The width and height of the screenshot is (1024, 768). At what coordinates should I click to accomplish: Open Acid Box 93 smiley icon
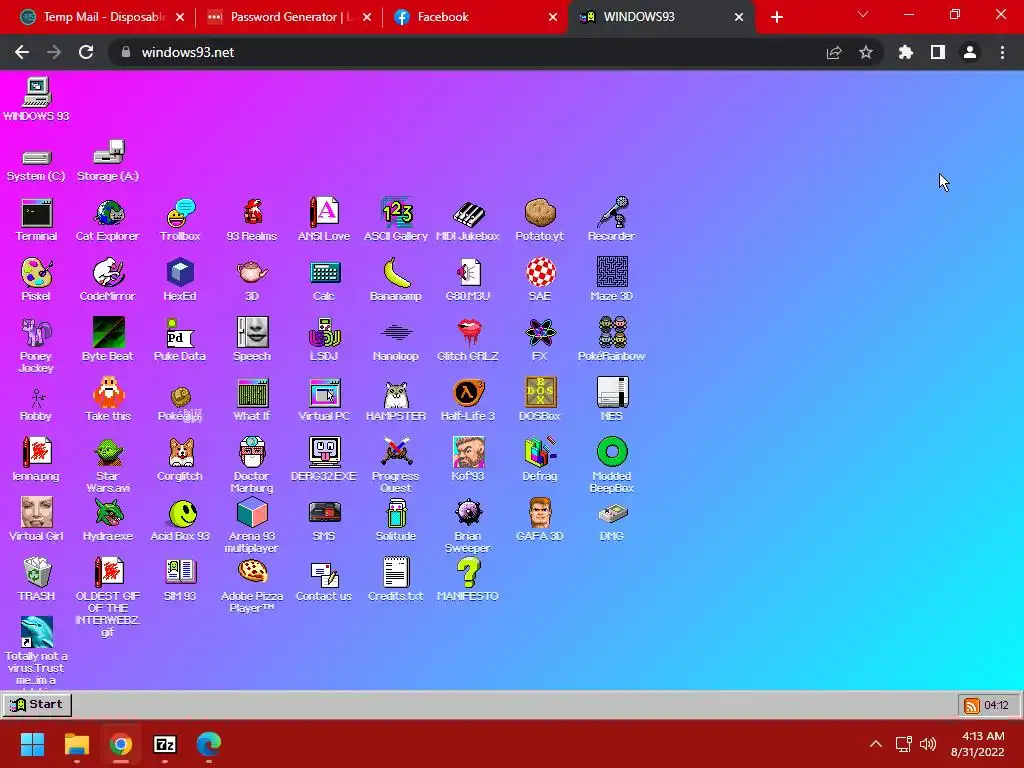(180, 520)
